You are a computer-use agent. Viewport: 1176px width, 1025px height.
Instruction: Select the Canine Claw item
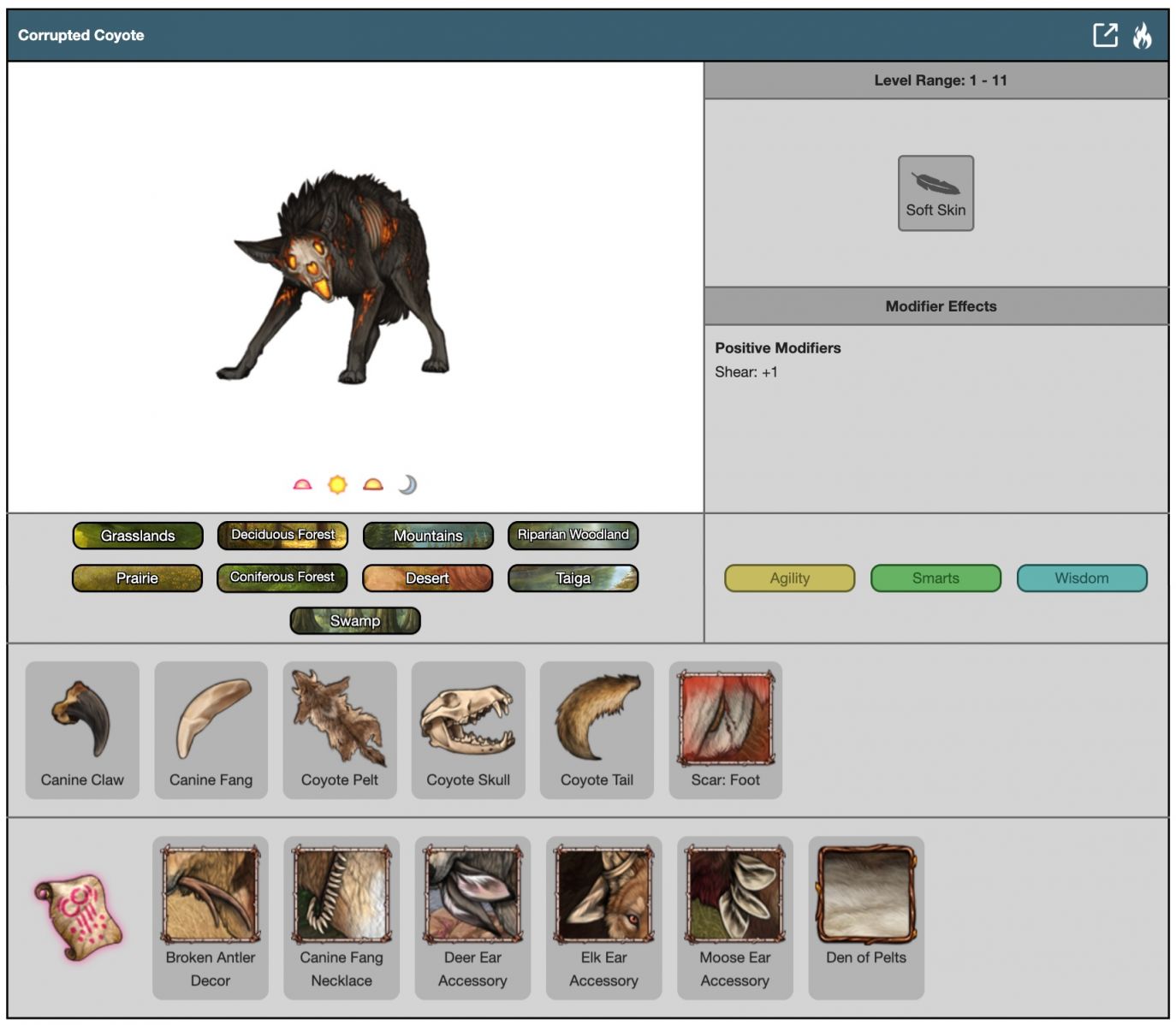click(82, 729)
